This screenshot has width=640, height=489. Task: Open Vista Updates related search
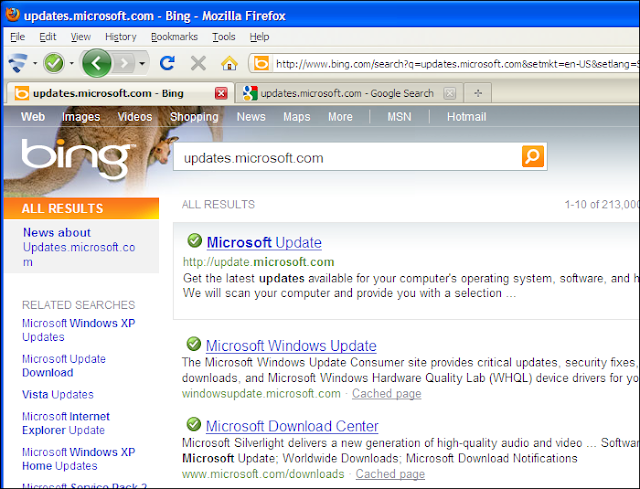pyautogui.click(x=58, y=394)
